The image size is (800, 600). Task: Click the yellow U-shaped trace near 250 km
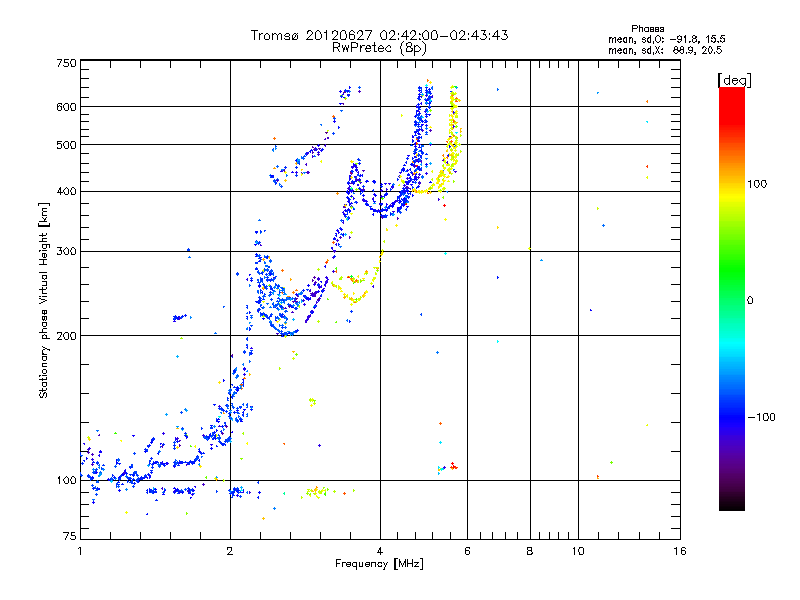(356, 288)
